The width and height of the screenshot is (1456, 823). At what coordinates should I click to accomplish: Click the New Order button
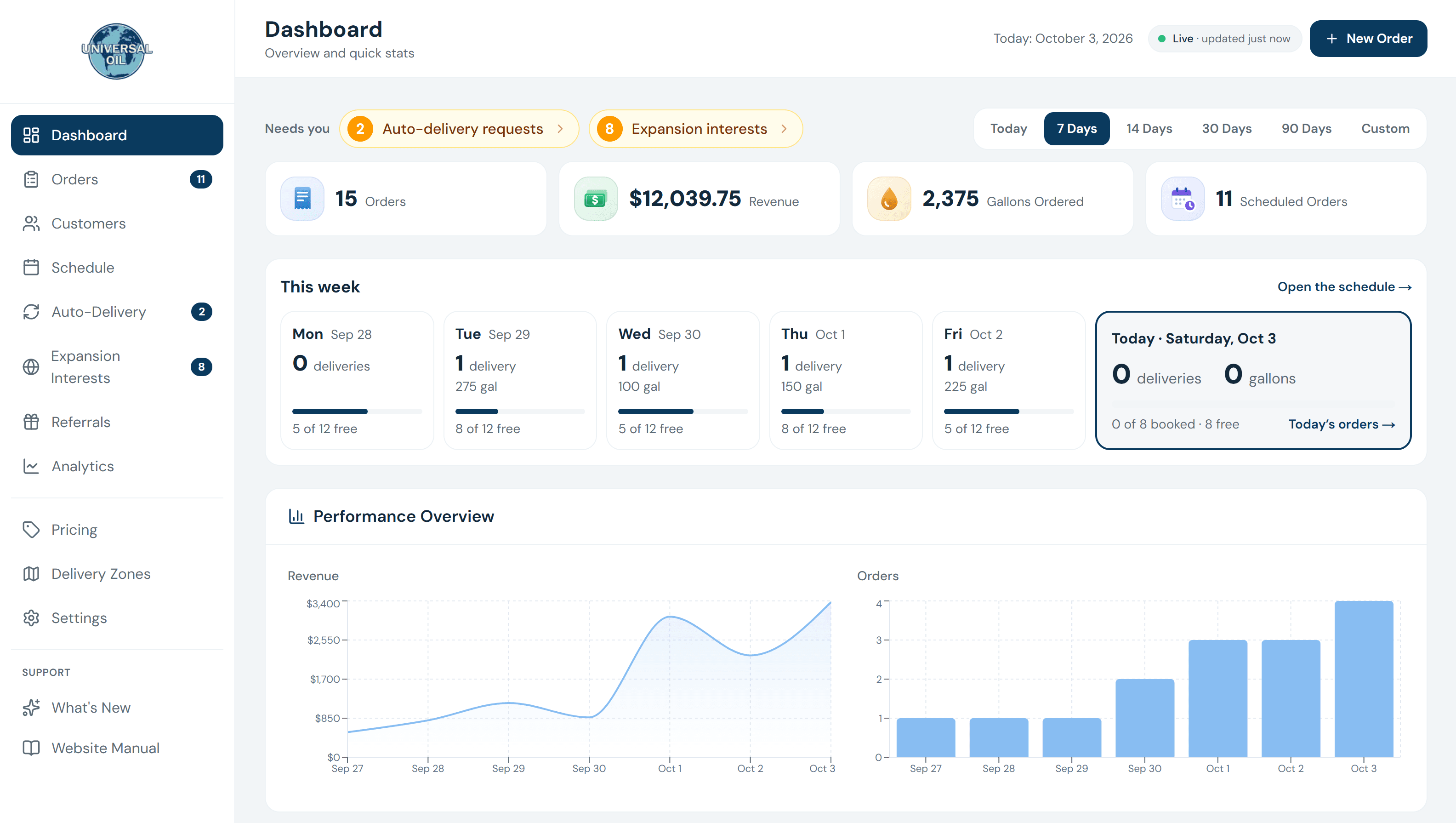tap(1368, 39)
